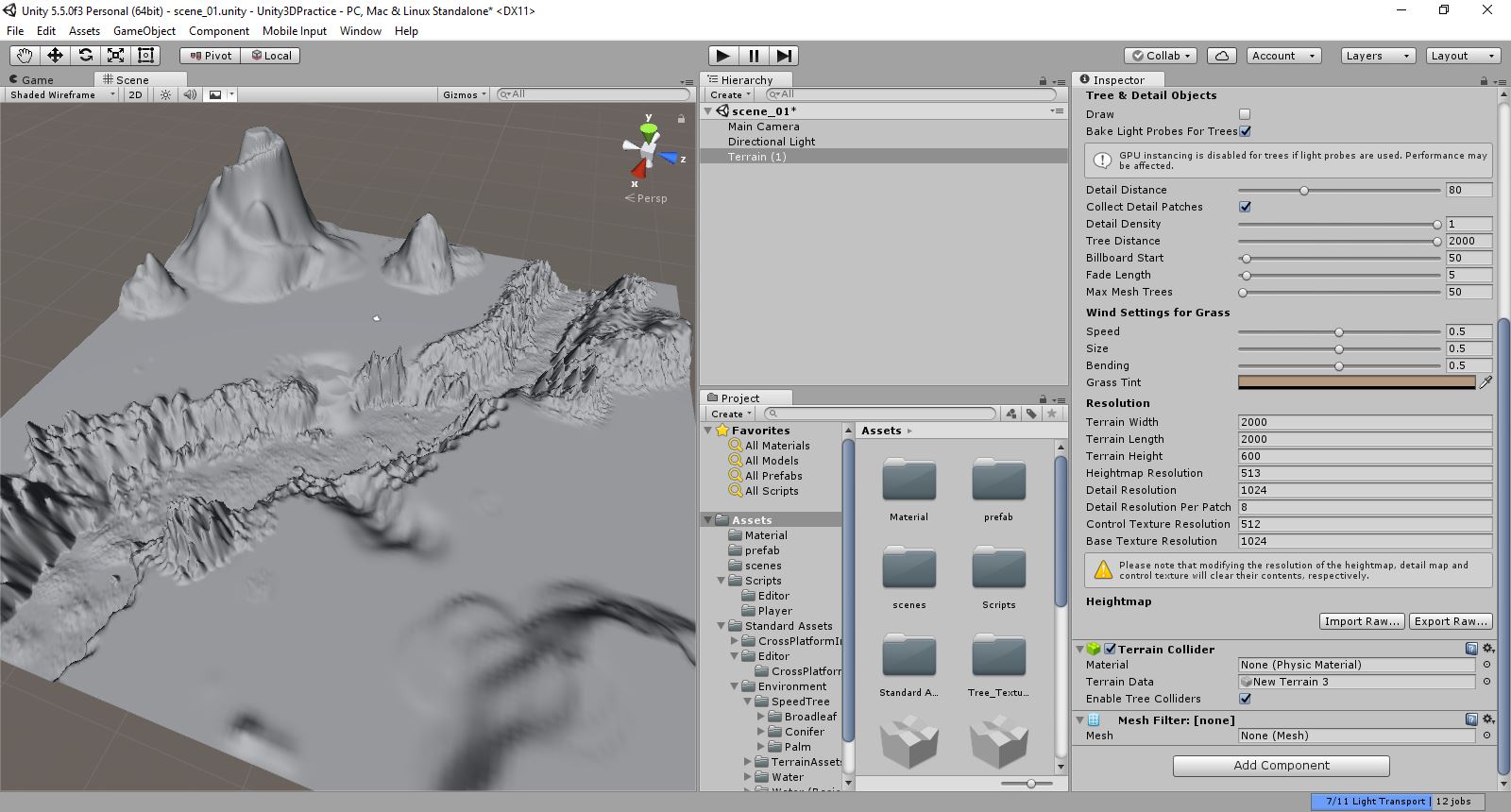This screenshot has height=812, width=1511.
Task: Select the Move tool
Action: (x=55, y=56)
